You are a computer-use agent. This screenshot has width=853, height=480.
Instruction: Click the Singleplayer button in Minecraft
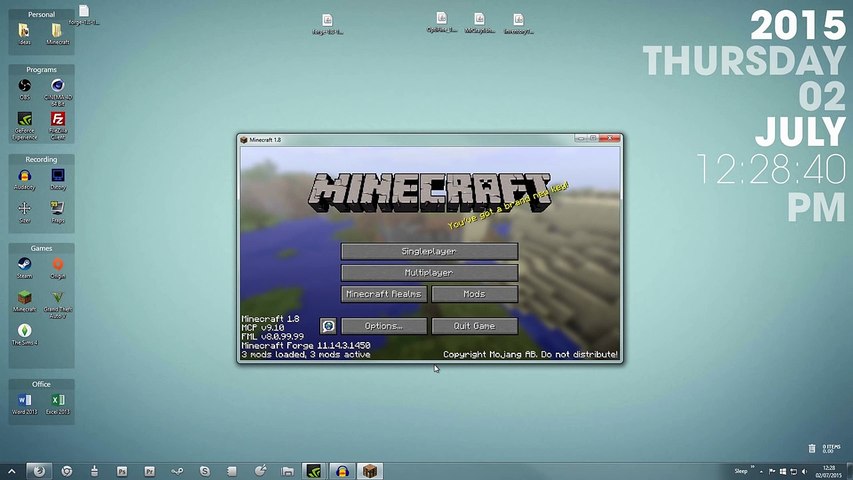coord(429,251)
